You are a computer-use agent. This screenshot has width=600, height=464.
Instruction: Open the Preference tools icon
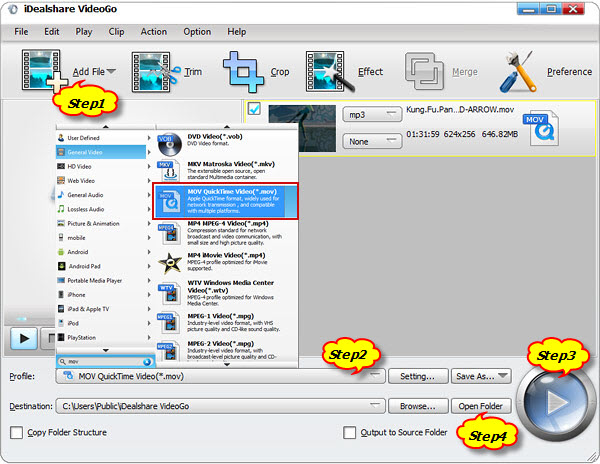(x=518, y=71)
